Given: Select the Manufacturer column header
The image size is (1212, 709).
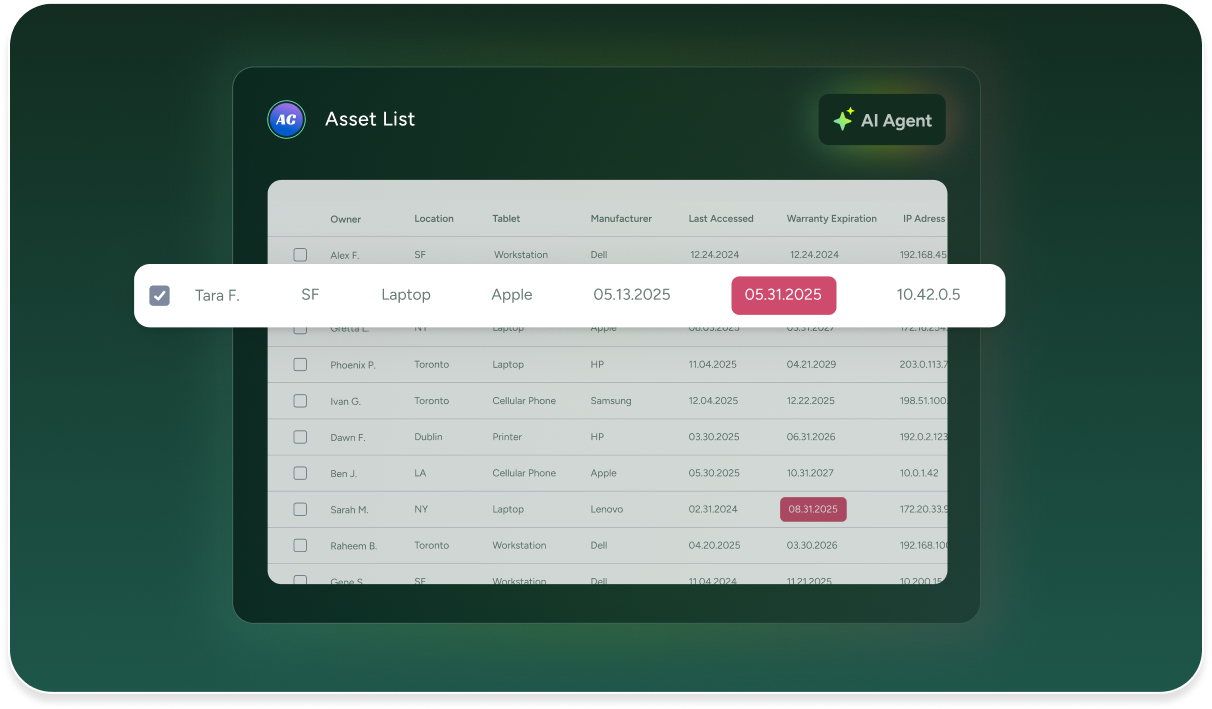Looking at the screenshot, I should pos(621,219).
